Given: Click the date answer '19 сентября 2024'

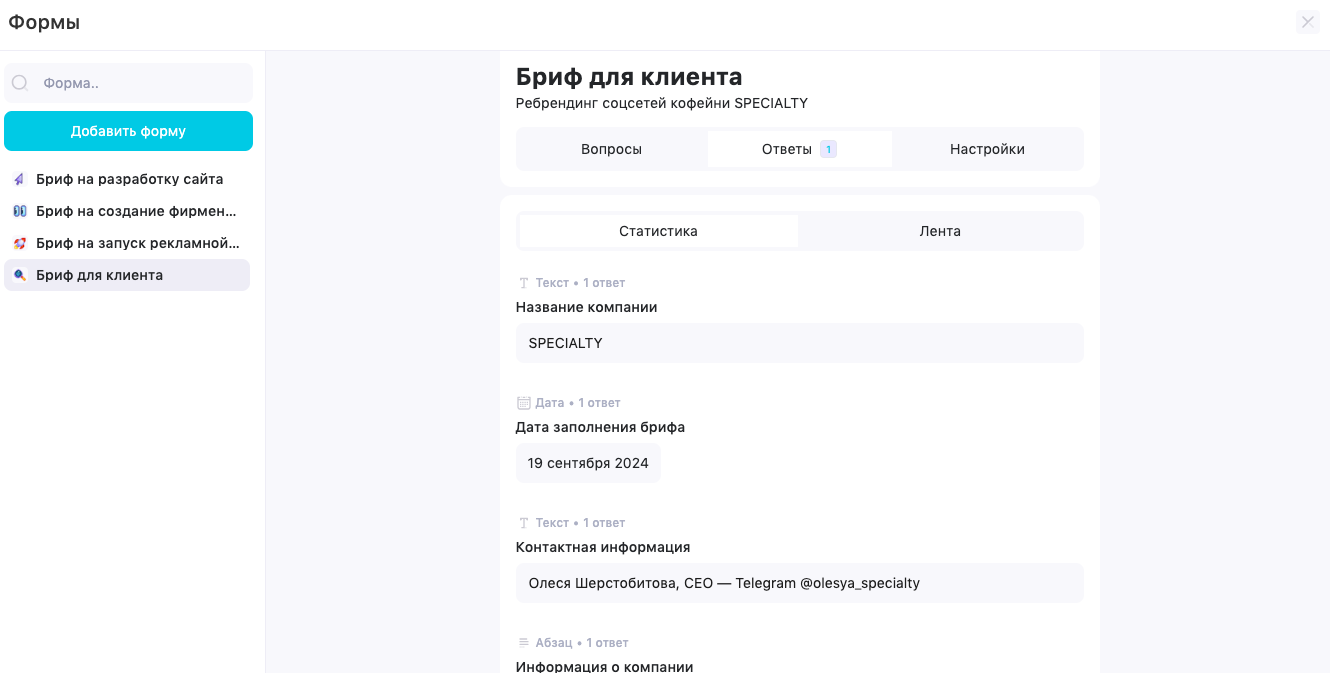Looking at the screenshot, I should pyautogui.click(x=588, y=463).
